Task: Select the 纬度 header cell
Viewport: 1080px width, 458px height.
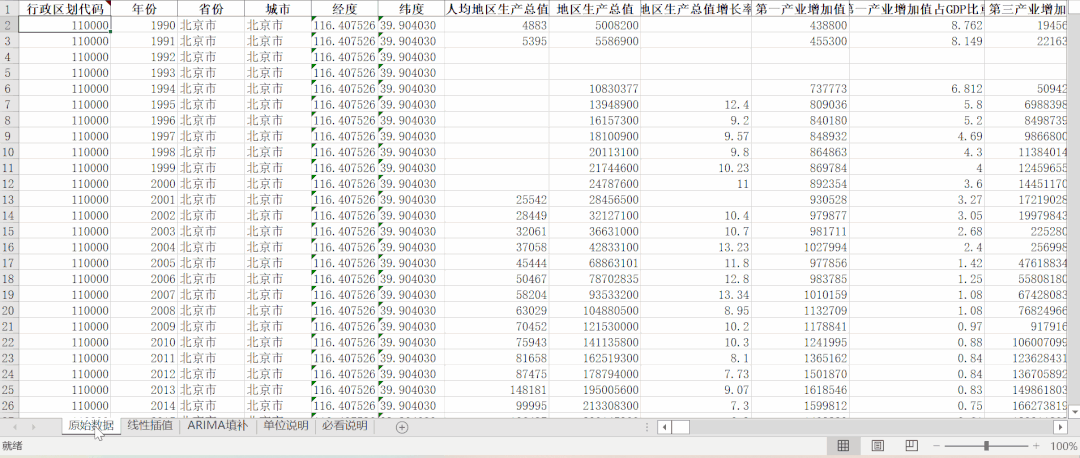Action: click(x=411, y=8)
